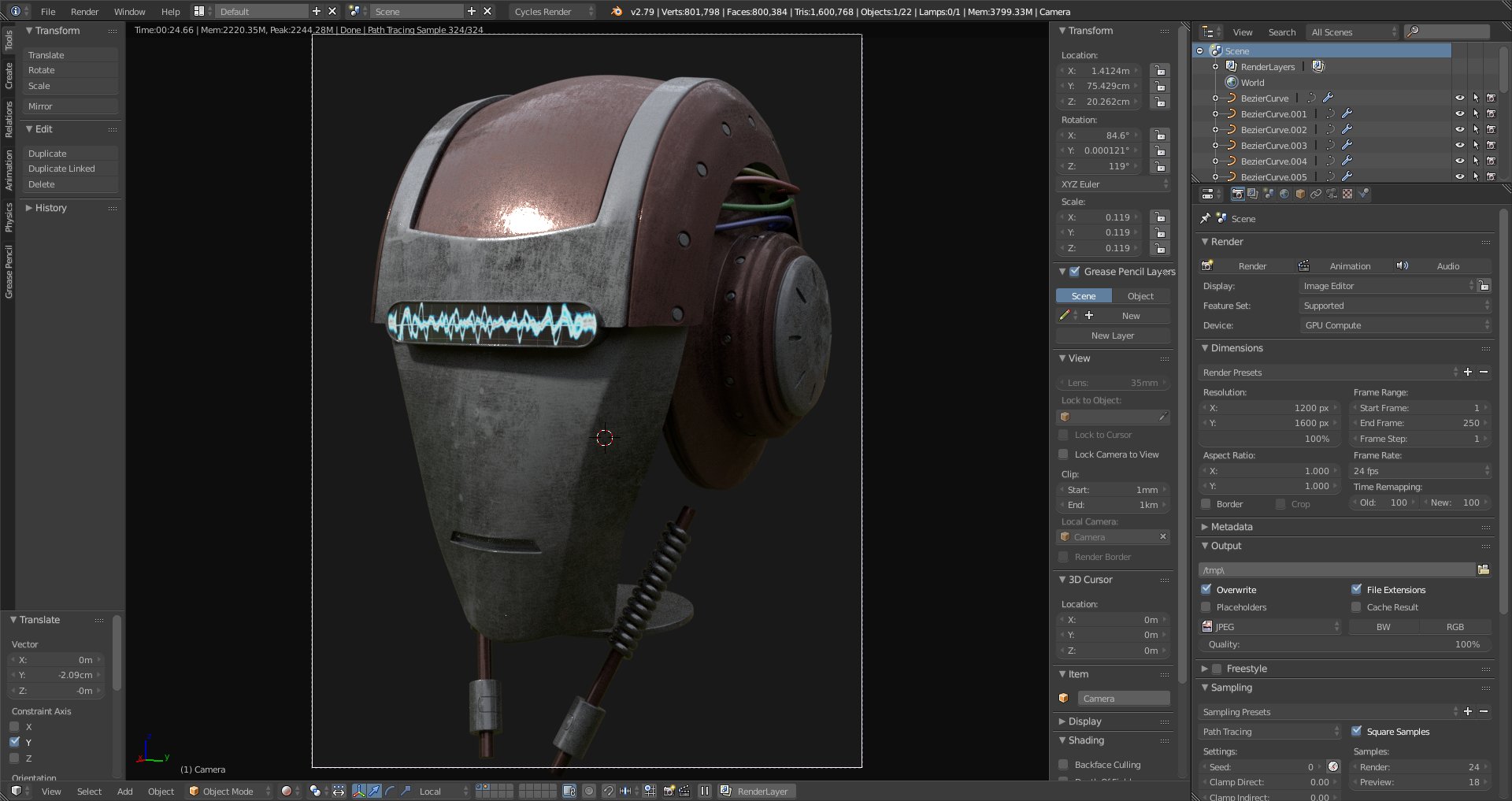The width and height of the screenshot is (1512, 801).
Task: Enable the Placeholders checkbox
Action: coord(1206,607)
